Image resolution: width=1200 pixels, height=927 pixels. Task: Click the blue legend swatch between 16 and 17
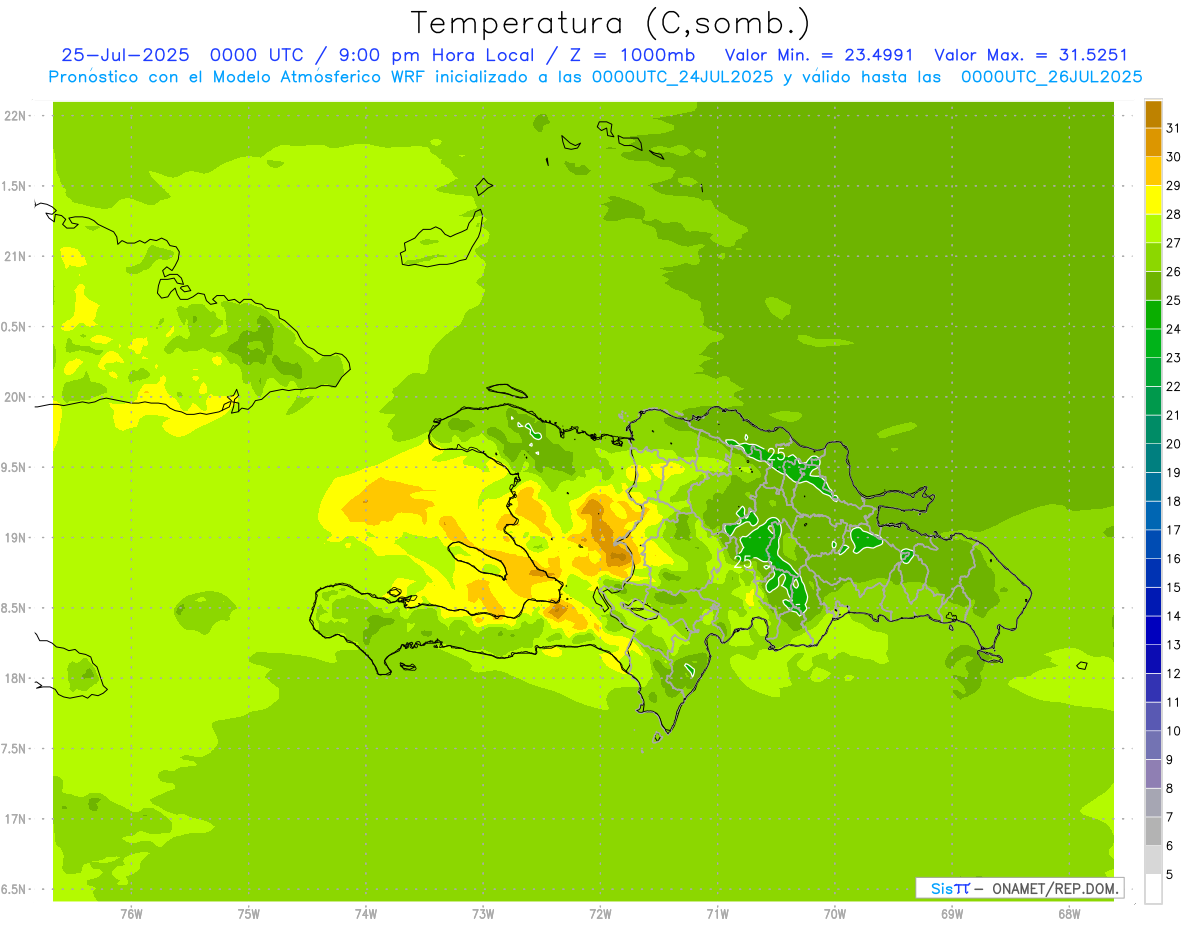1153,544
